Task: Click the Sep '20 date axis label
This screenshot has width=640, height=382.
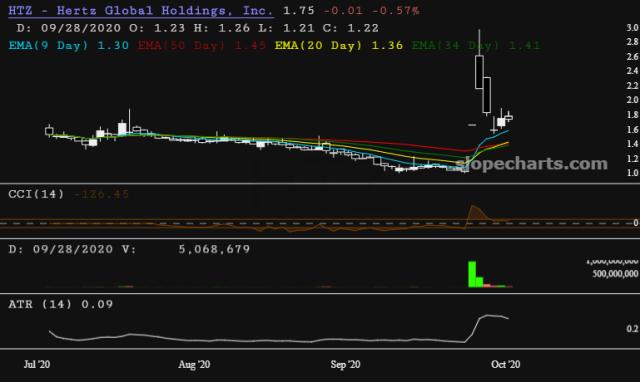Action: 345,364
